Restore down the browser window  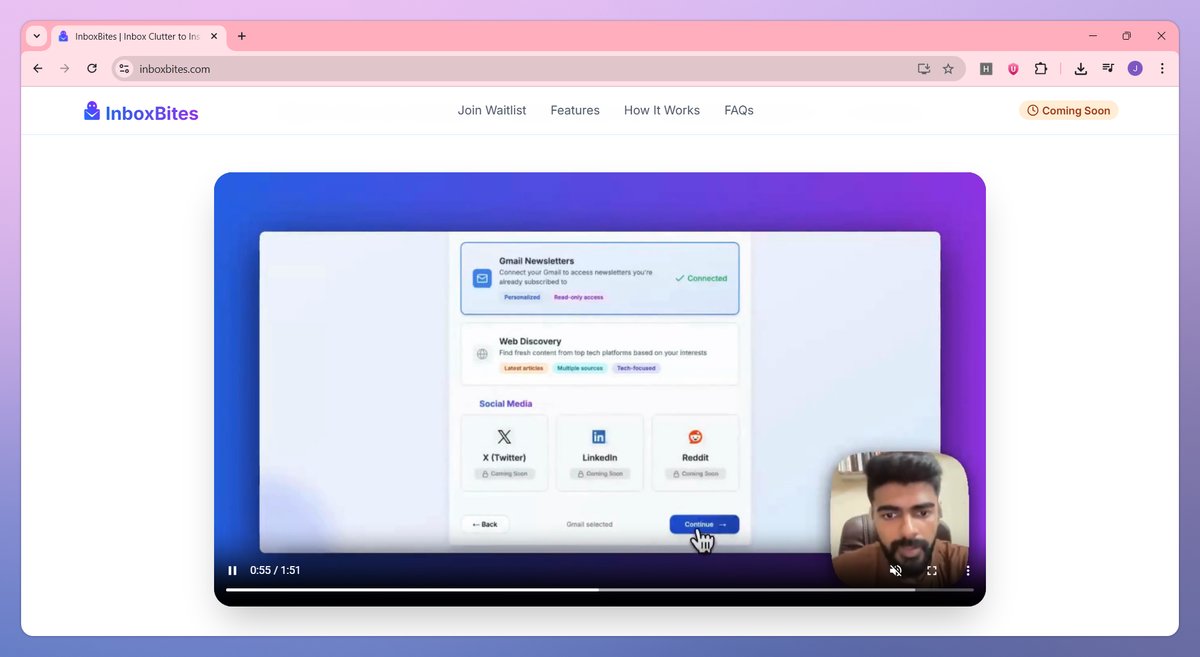pos(1126,36)
